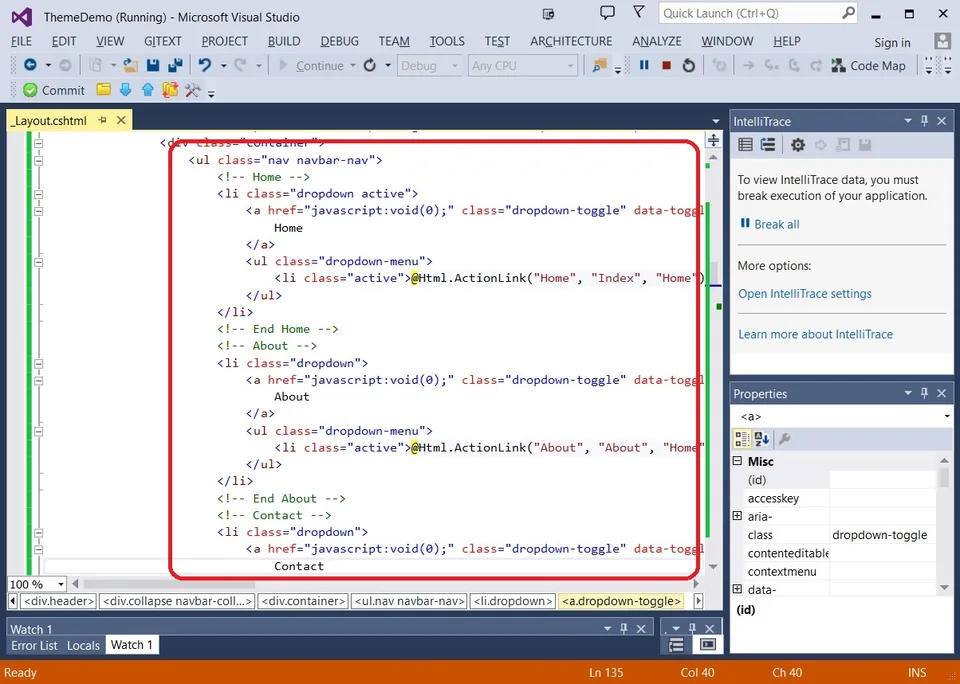Switch to the Locals tab
This screenshot has height=684, width=960.
pos(83,645)
